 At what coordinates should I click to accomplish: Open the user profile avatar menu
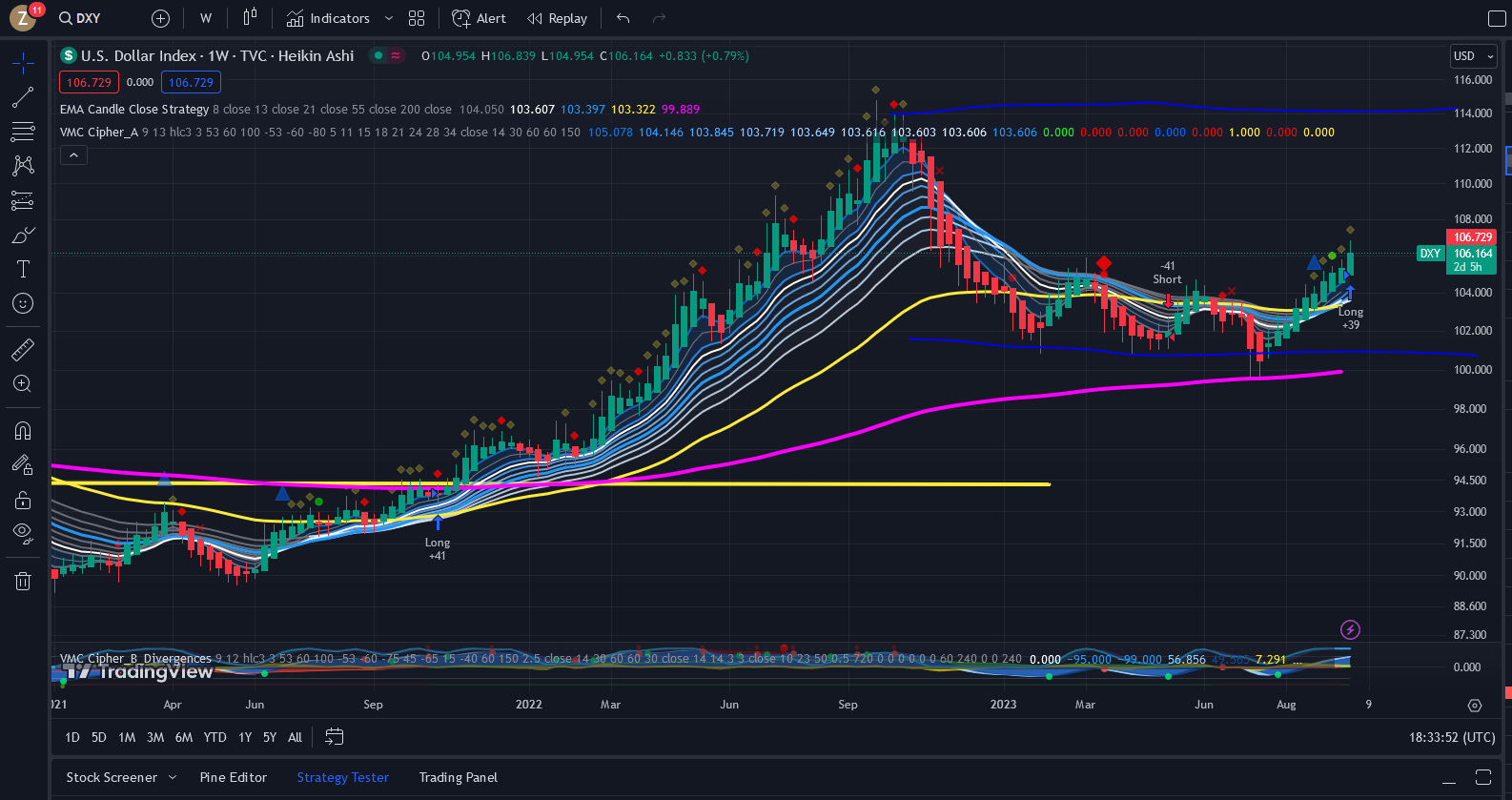point(23,17)
